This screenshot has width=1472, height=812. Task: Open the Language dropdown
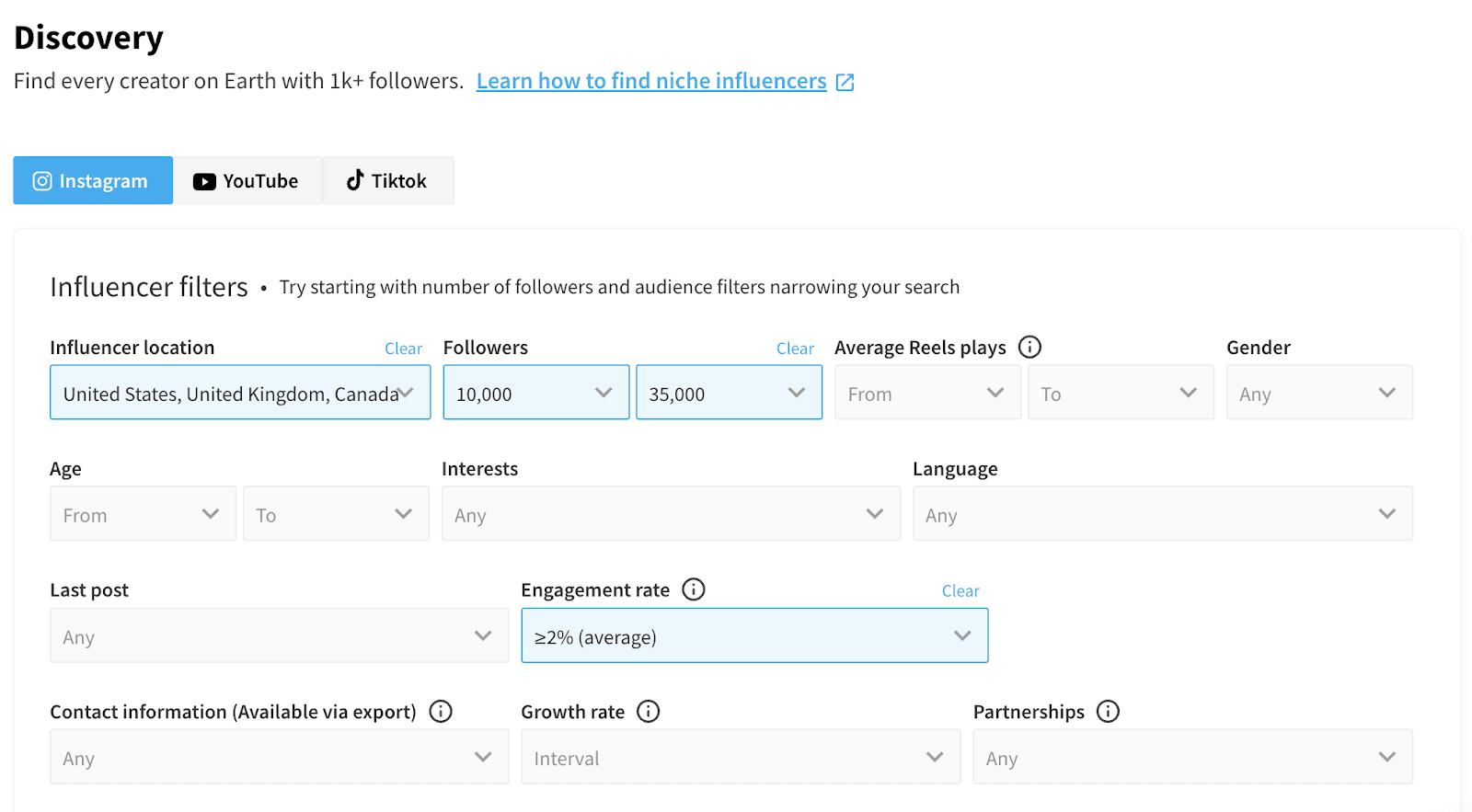[1162, 515]
